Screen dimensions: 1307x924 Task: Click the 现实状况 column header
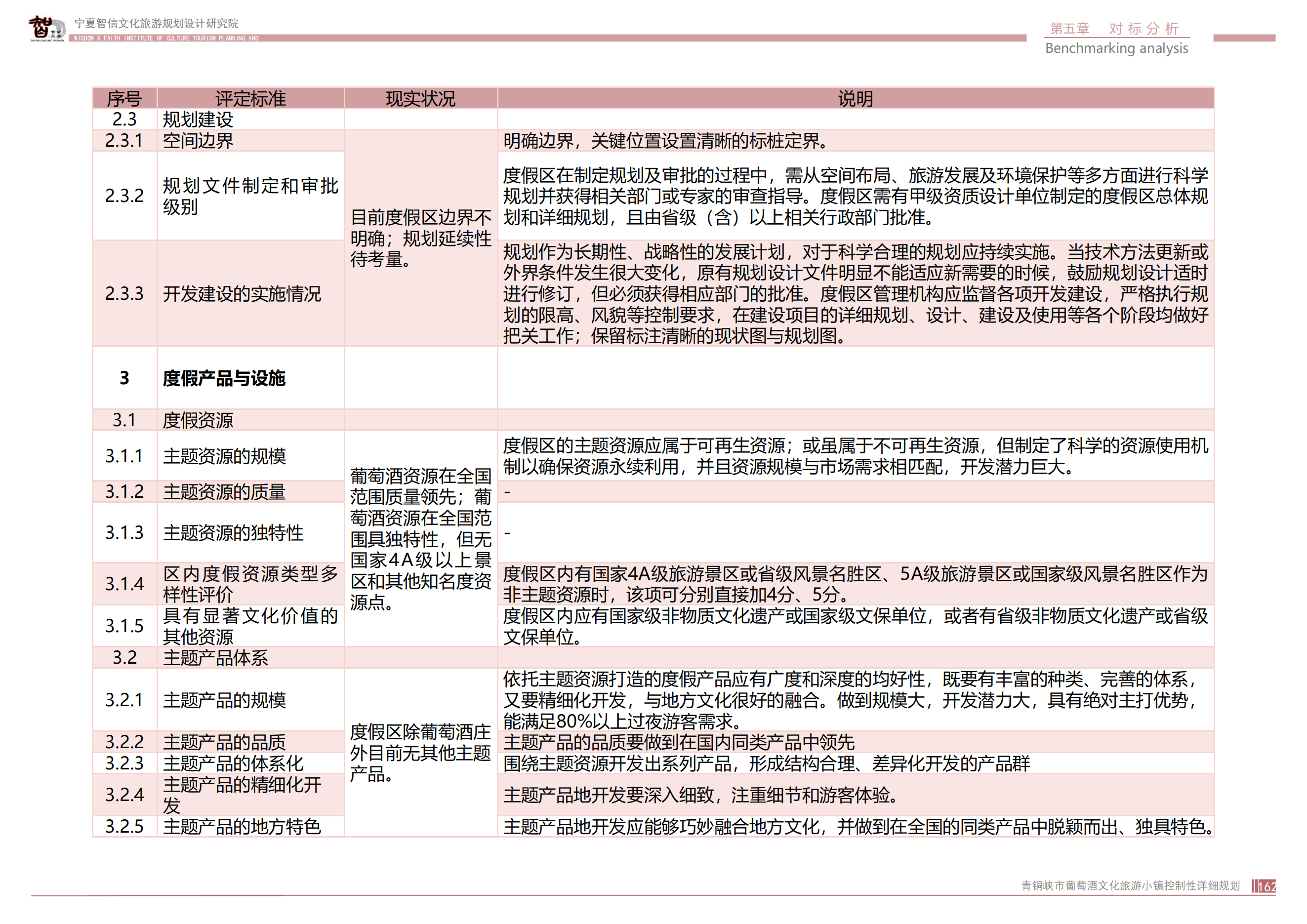[x=421, y=98]
